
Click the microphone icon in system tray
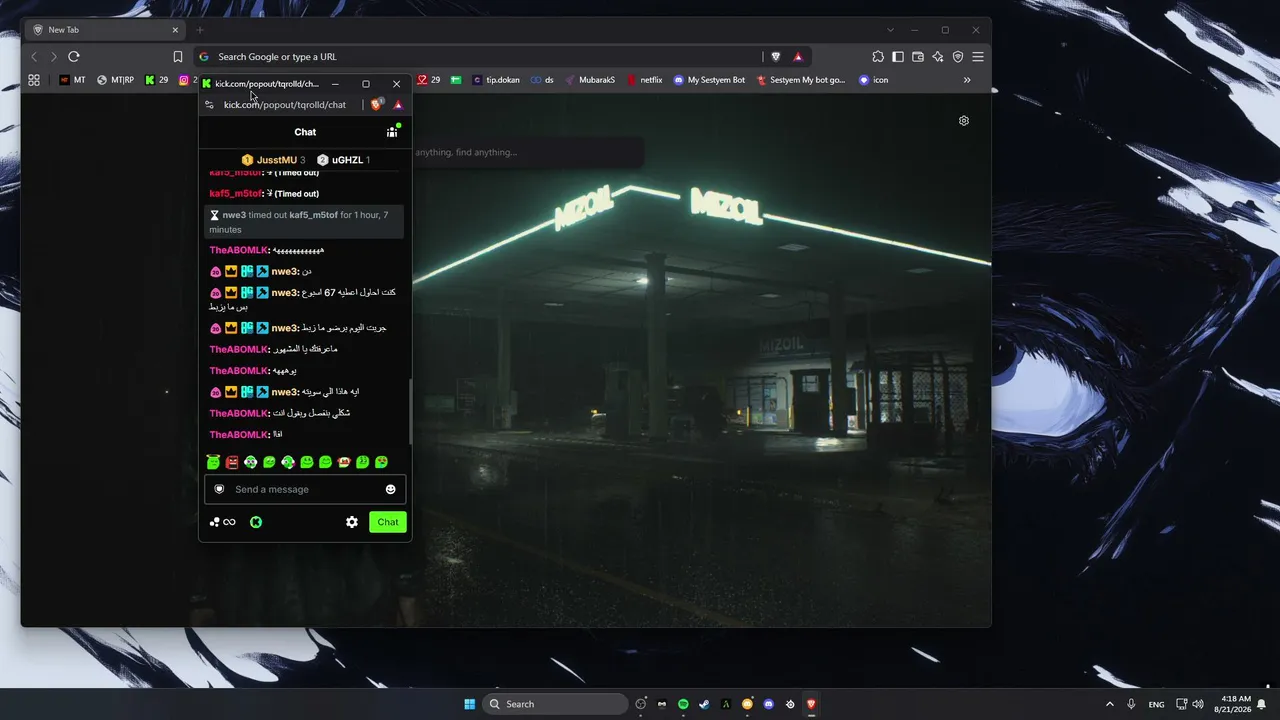(x=1131, y=704)
